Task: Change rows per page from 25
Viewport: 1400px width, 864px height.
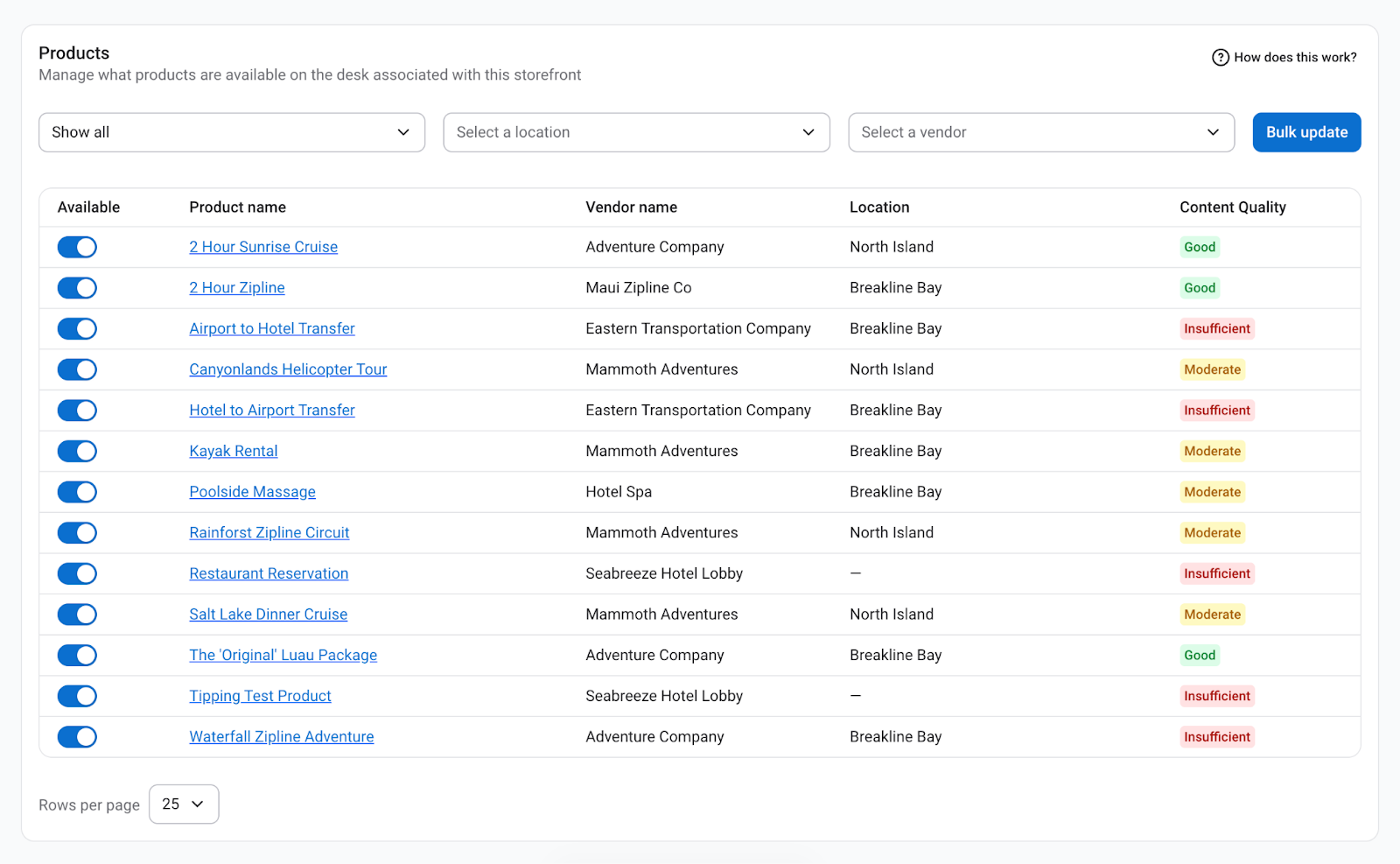Action: point(184,804)
